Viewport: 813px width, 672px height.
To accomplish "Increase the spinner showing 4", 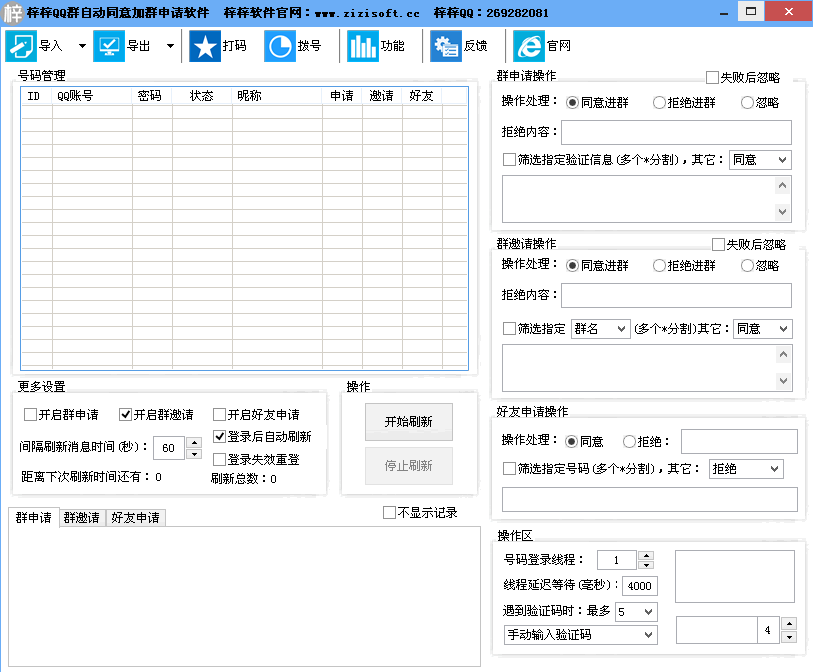I will [x=789, y=624].
